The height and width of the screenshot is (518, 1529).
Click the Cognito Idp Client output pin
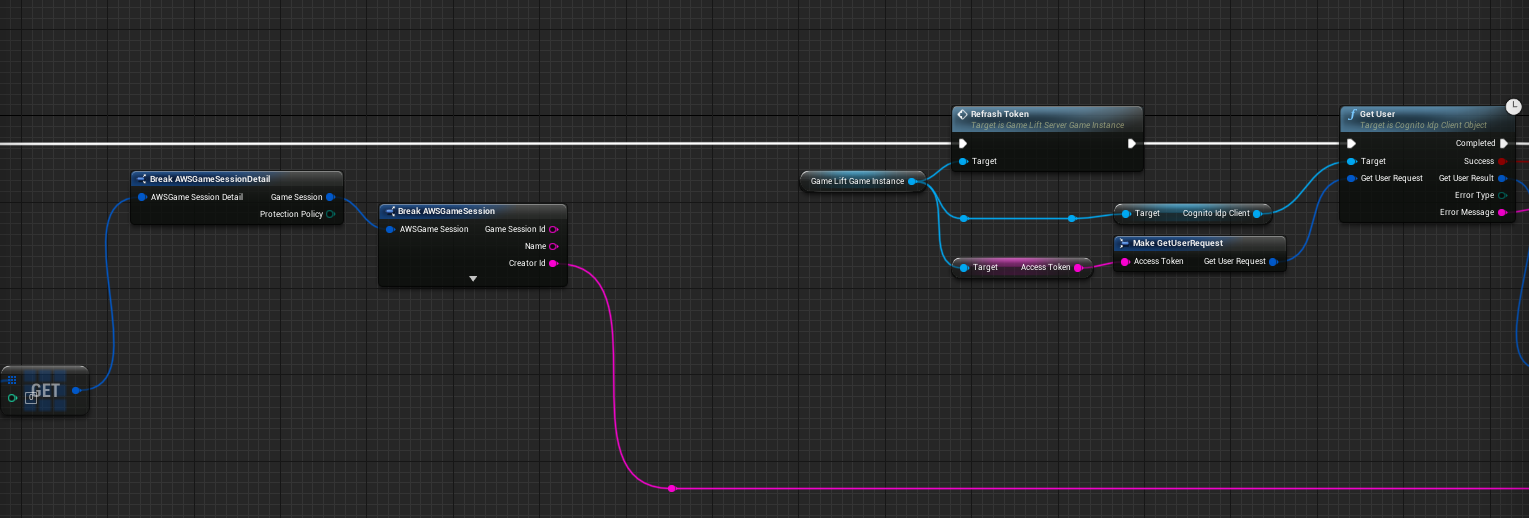[1256, 213]
